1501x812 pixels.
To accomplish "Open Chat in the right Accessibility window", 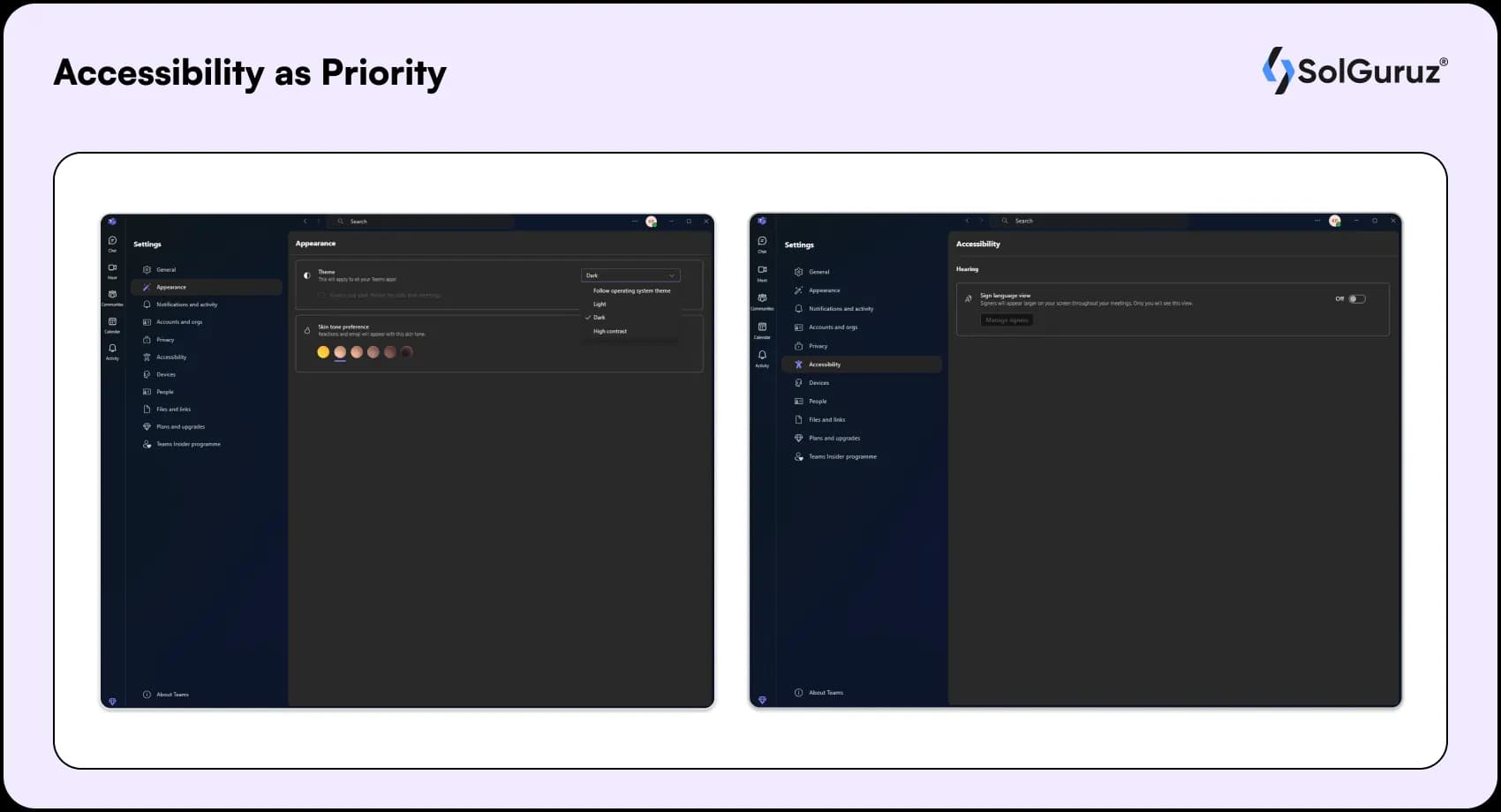I will 762,244.
